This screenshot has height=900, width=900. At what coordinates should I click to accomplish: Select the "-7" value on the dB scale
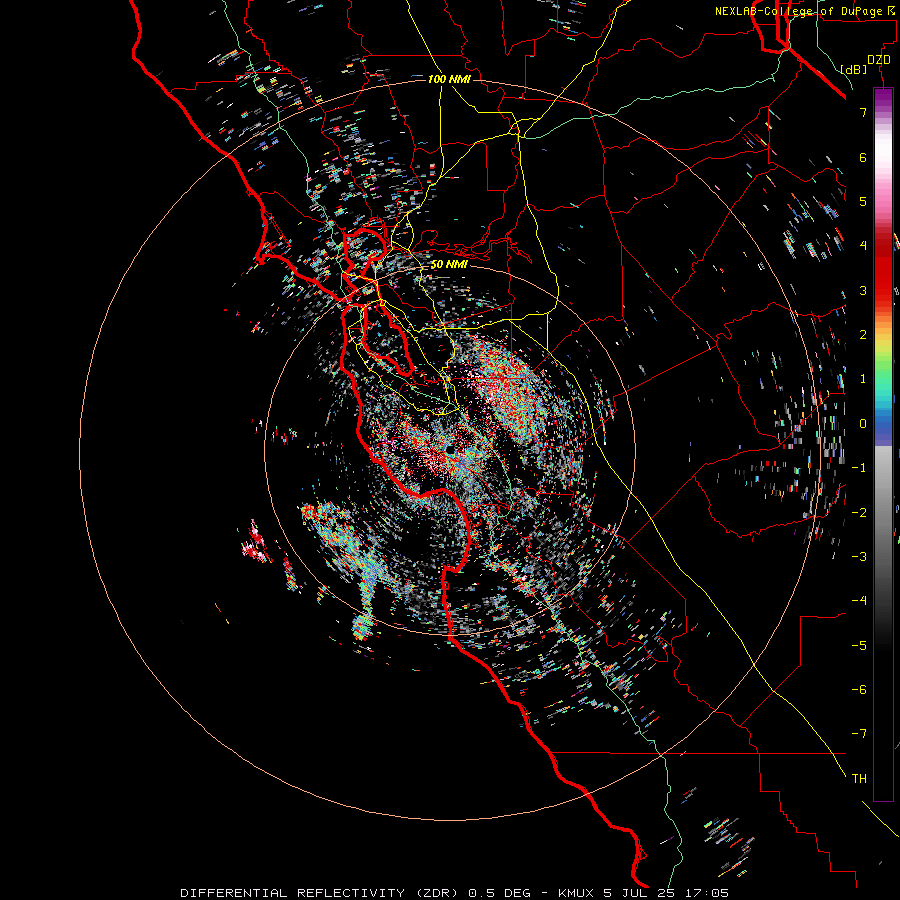[859, 734]
